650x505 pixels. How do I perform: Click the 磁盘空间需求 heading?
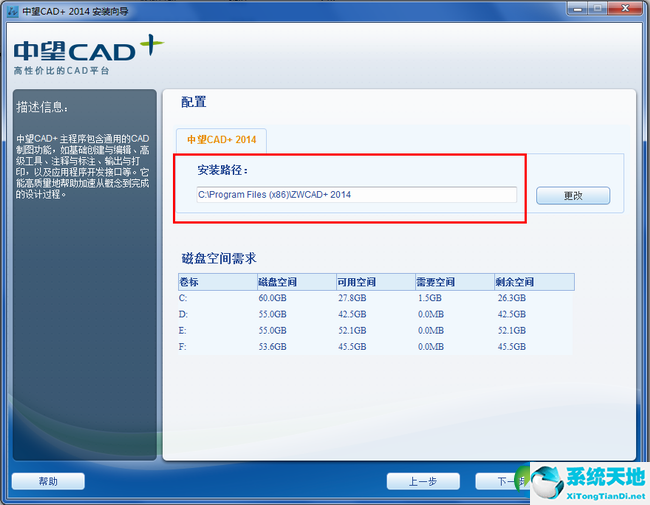click(x=219, y=259)
